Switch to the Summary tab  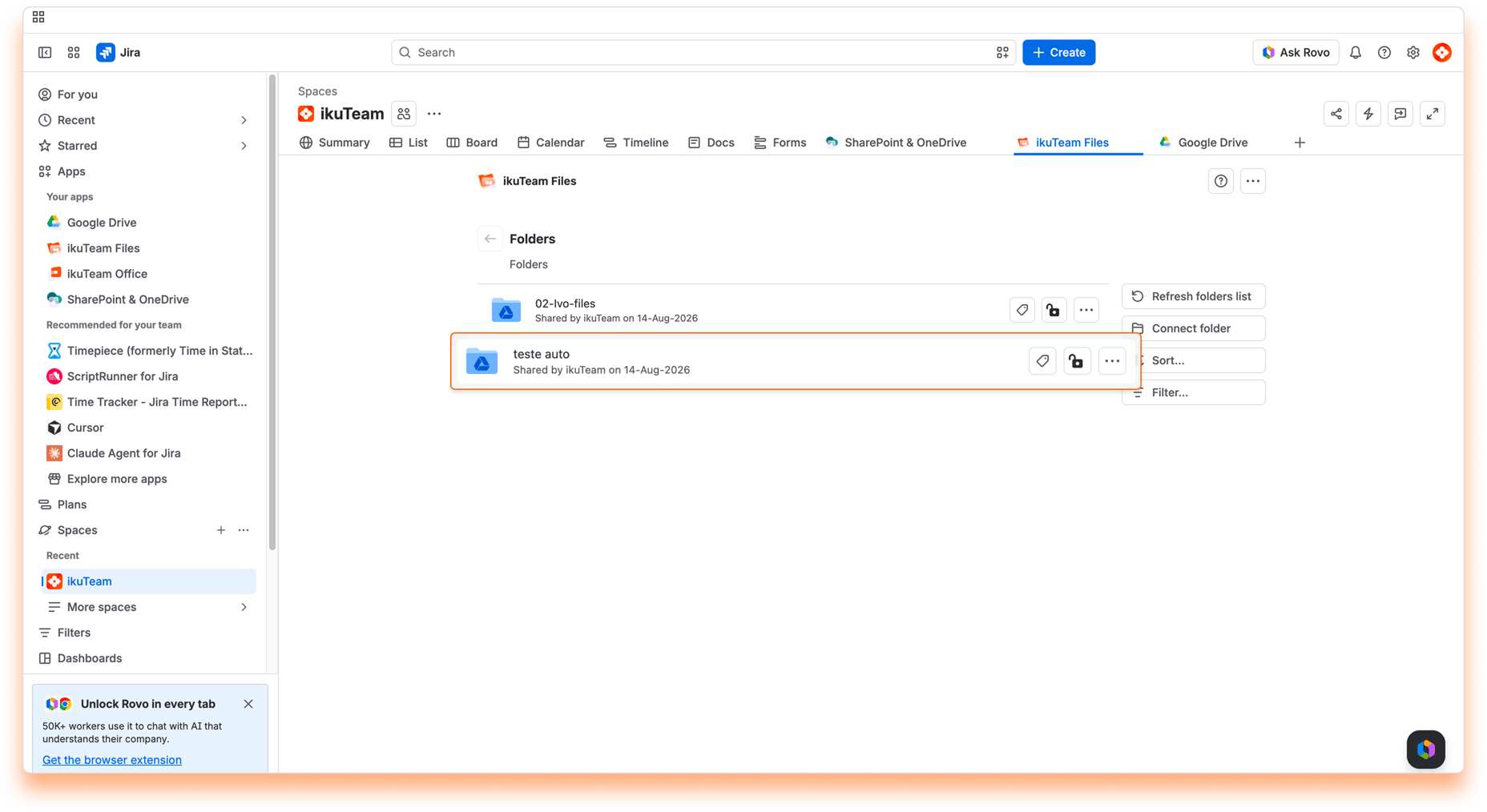pyautogui.click(x=335, y=143)
